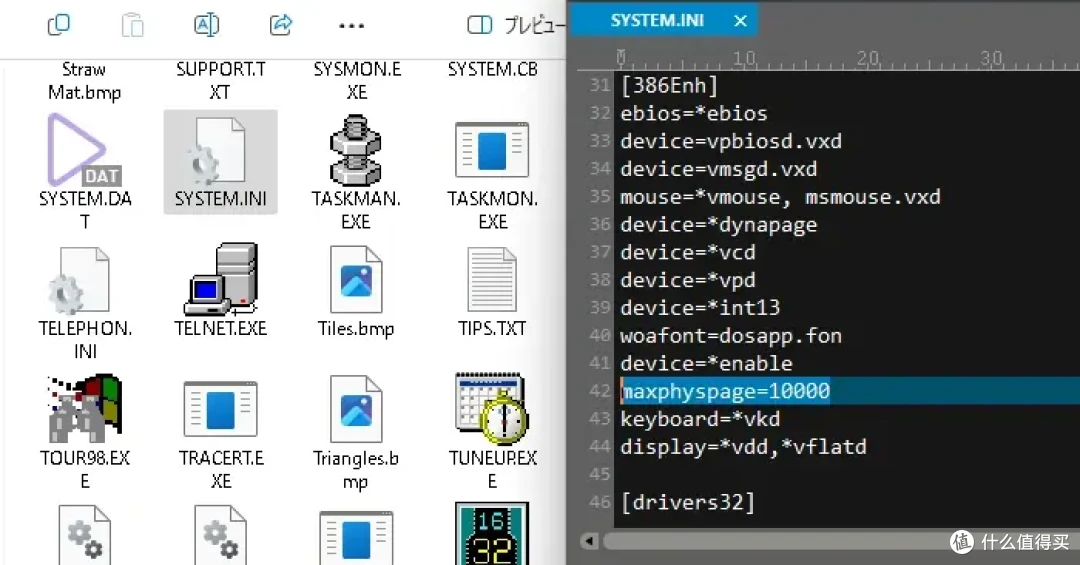Click the [386Enh] section header line
Viewport: 1080px width, 565px height.
click(669, 85)
